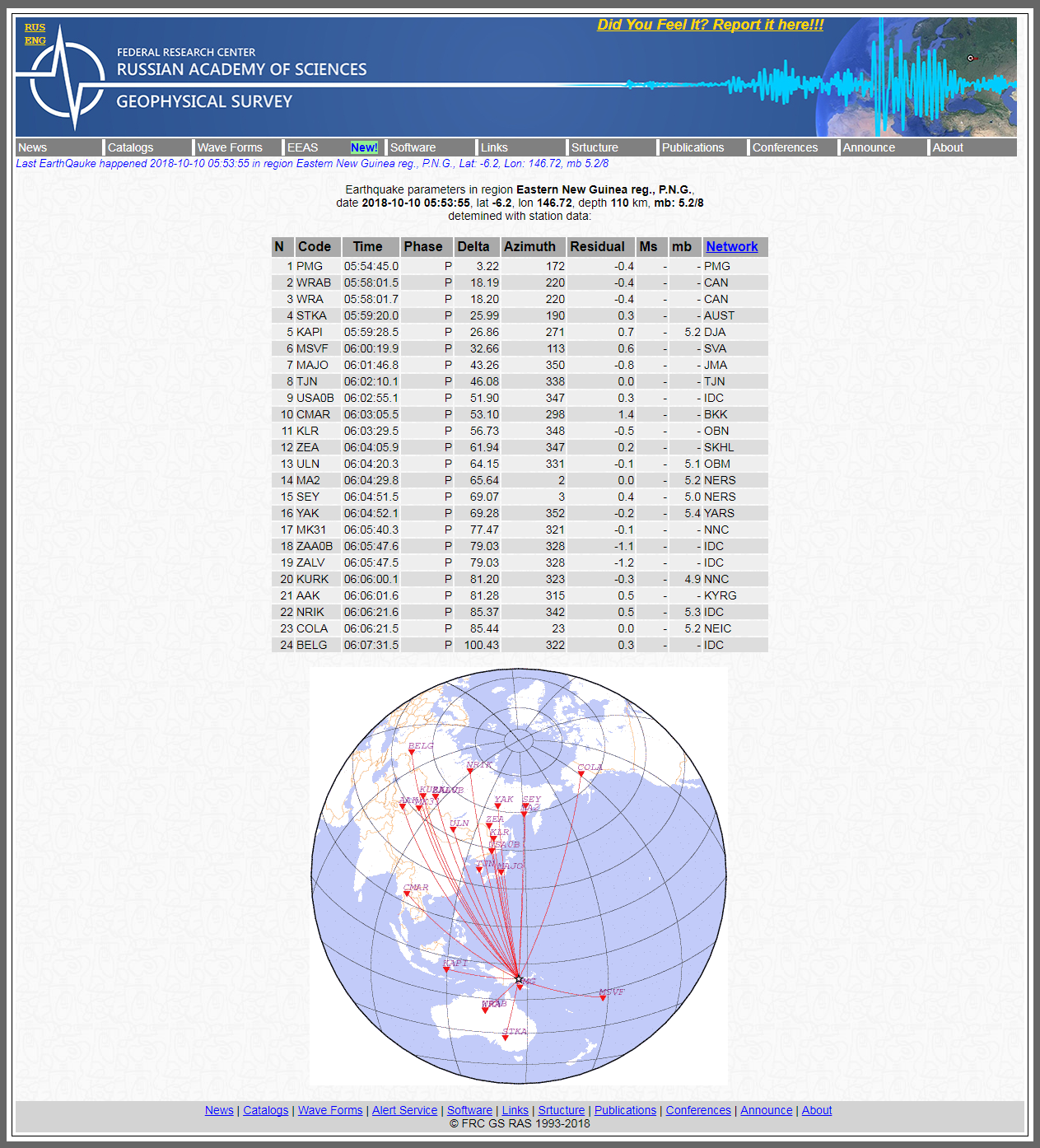Image resolution: width=1040 pixels, height=1148 pixels.
Task: Click KAPI station marker on globe map
Action: tap(447, 969)
